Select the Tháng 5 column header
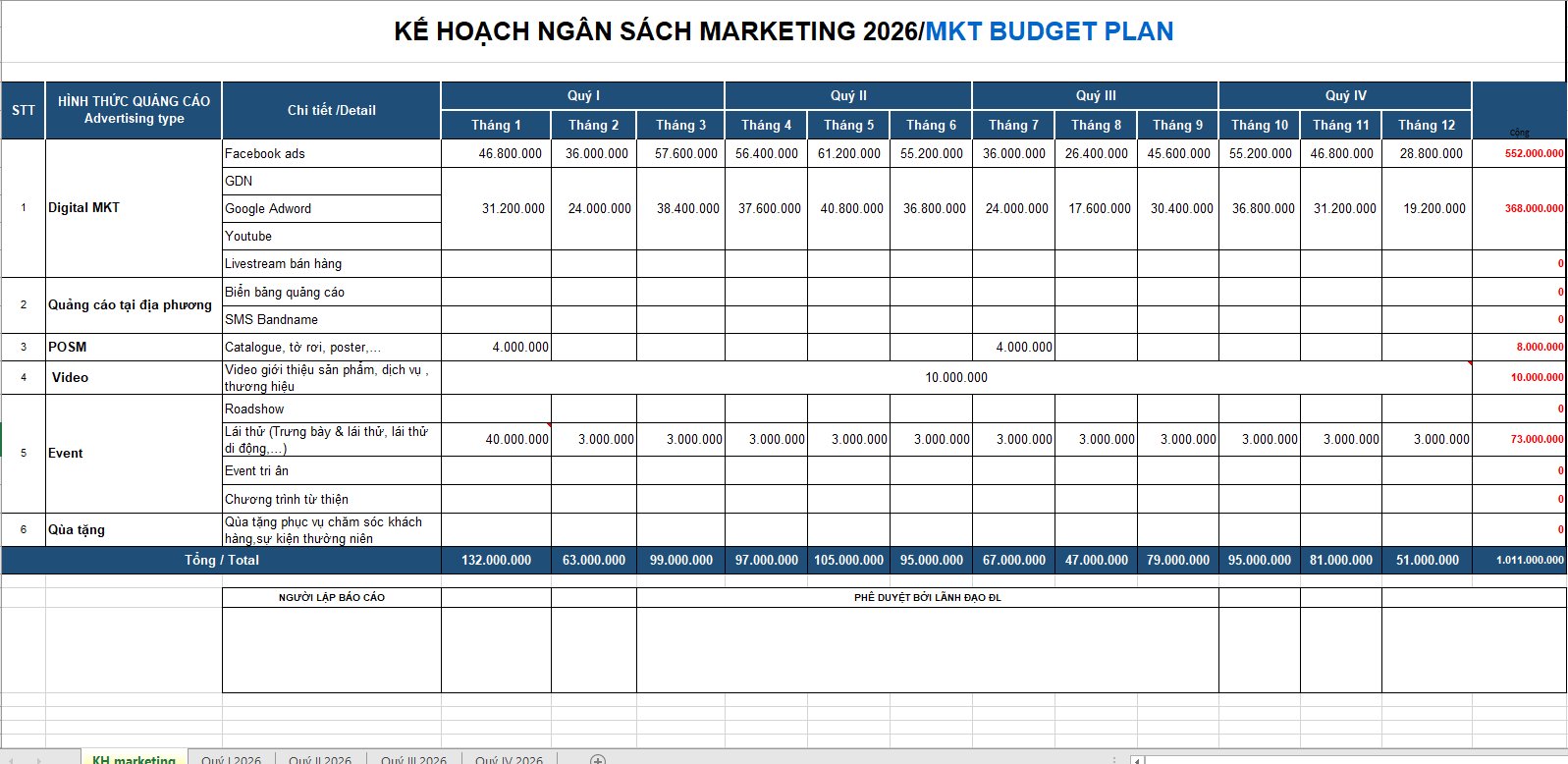Viewport: 1568px width, 764px height. tap(848, 125)
